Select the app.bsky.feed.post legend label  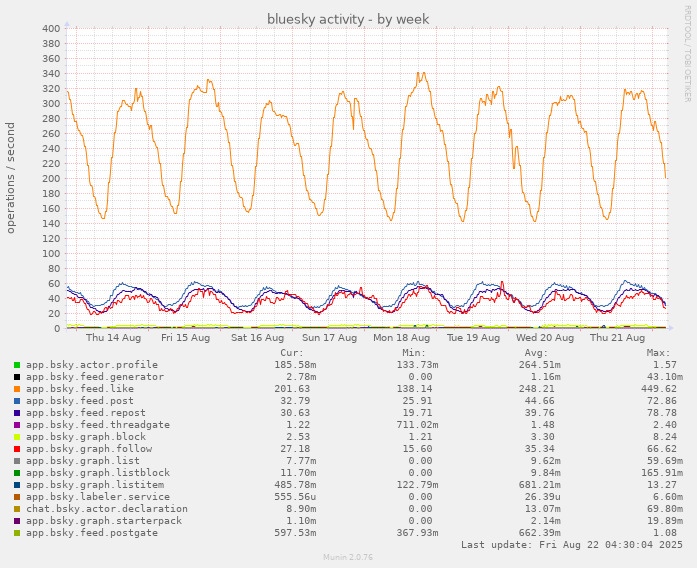point(80,401)
